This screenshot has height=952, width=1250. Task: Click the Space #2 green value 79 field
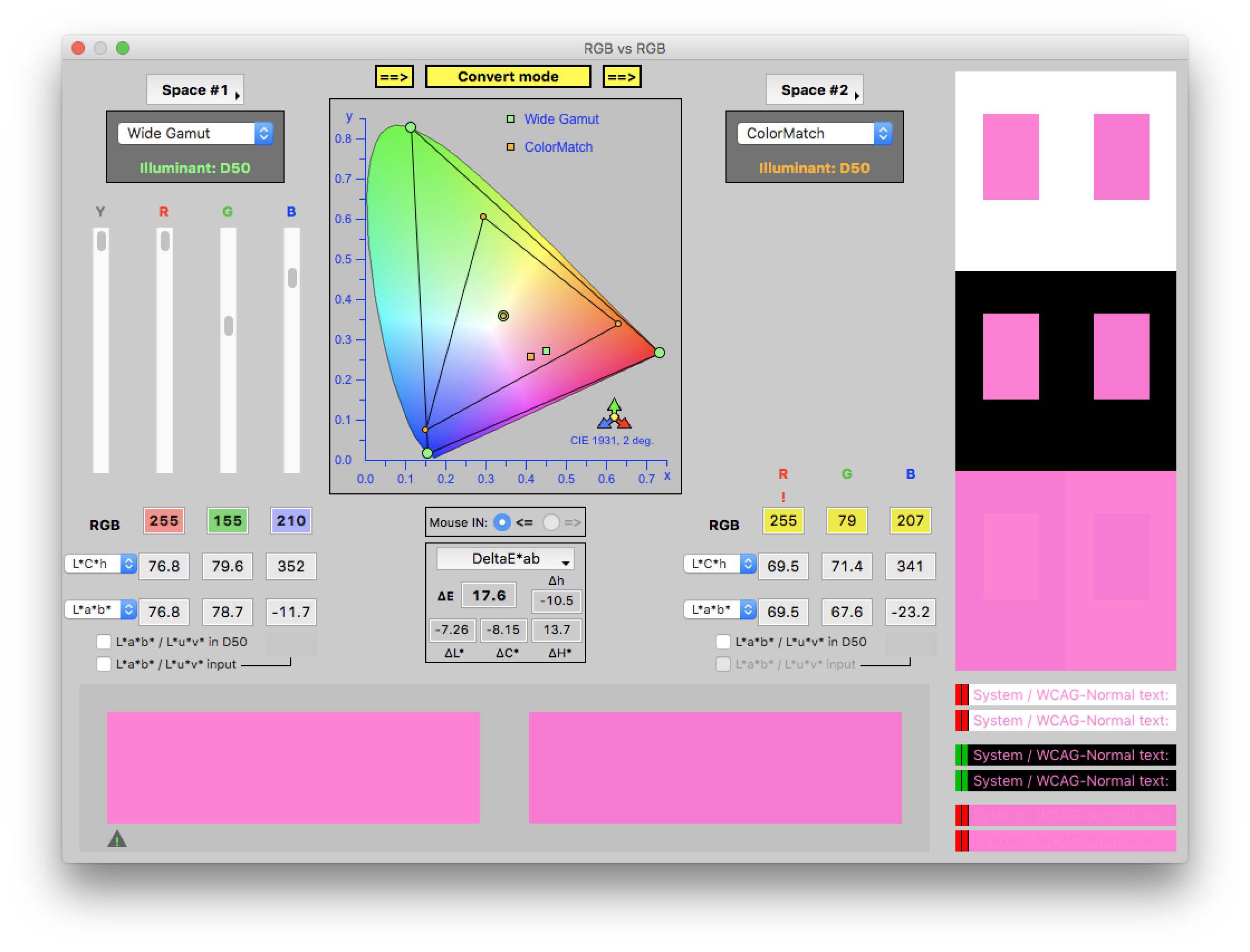tap(847, 521)
